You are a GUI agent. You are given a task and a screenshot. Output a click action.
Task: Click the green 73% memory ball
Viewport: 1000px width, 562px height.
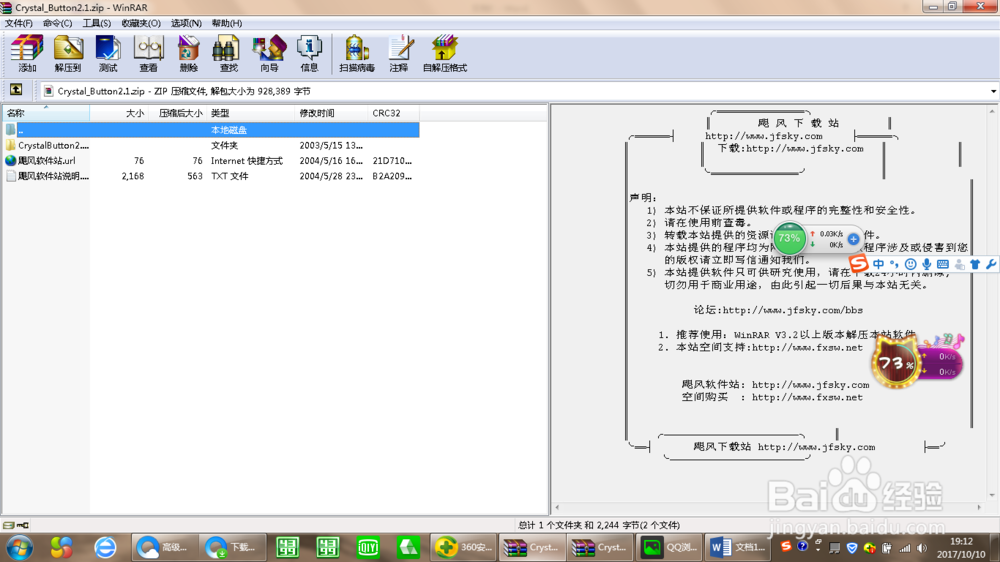coord(789,239)
